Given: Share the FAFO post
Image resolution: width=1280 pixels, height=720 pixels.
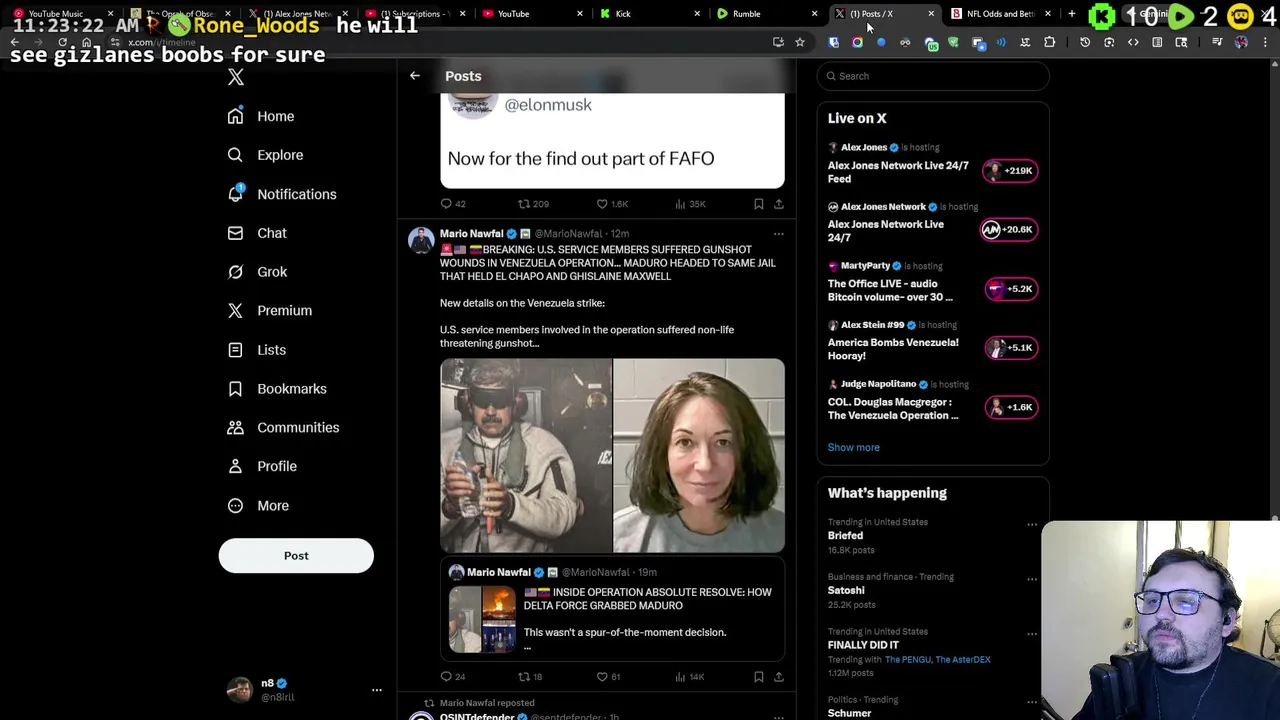Looking at the screenshot, I should (x=779, y=204).
